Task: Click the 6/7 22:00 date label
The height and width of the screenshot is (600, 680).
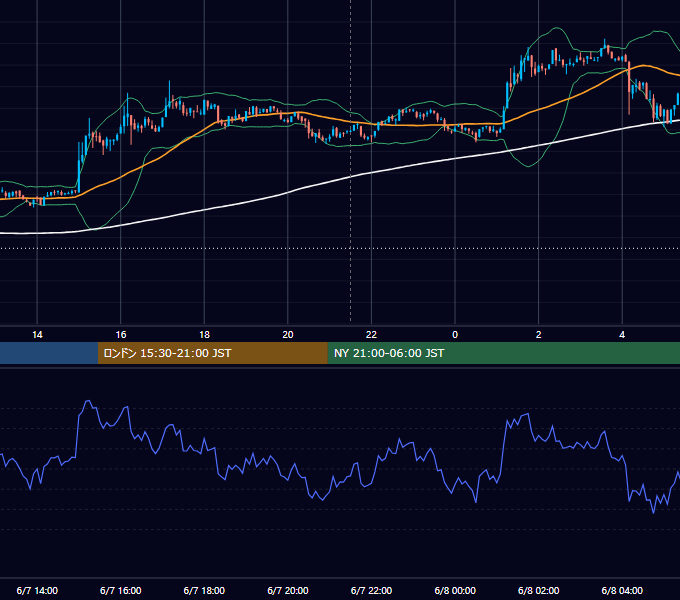Action: [371, 590]
